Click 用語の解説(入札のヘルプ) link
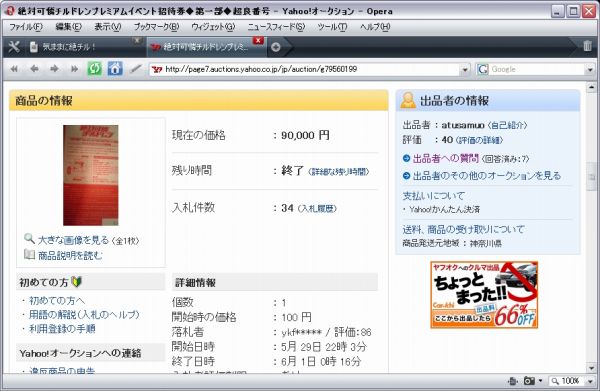The width and height of the screenshot is (600, 391). click(84, 315)
